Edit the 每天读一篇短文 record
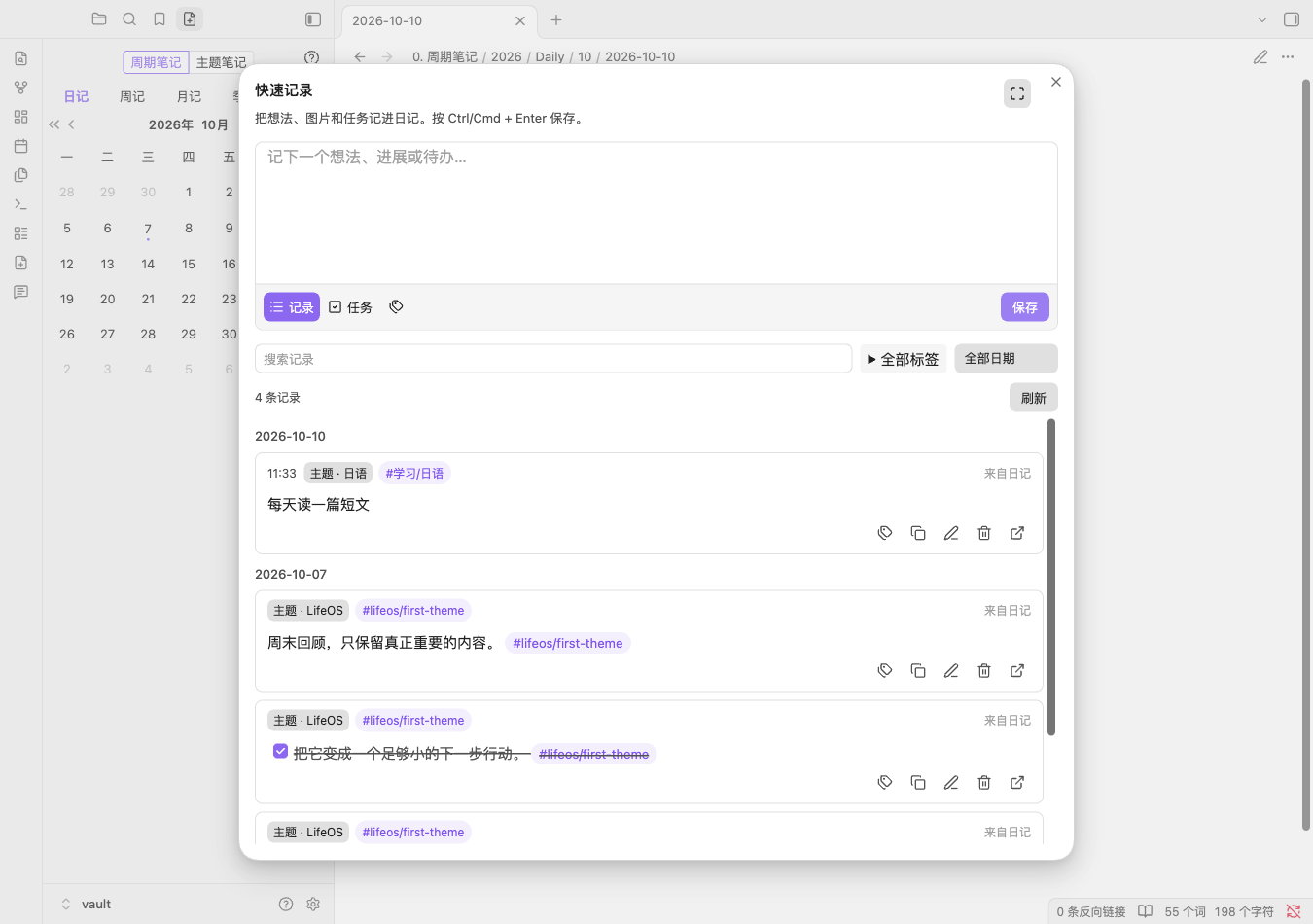 951,533
